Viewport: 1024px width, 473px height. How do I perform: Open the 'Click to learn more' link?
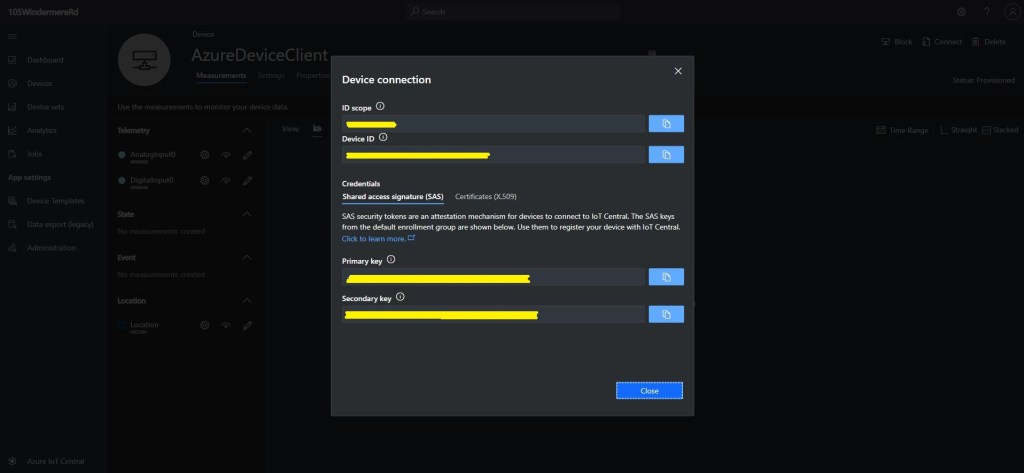[x=377, y=239]
